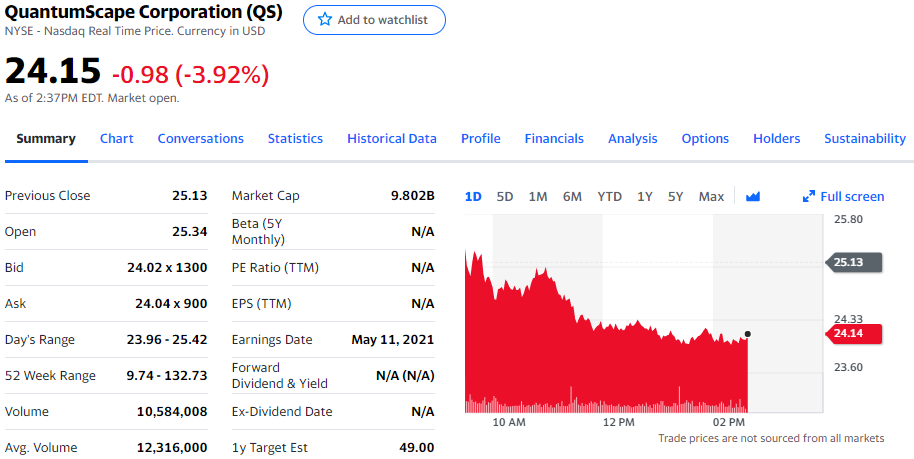
Task: Switch to the Statistics tab
Action: click(x=295, y=139)
